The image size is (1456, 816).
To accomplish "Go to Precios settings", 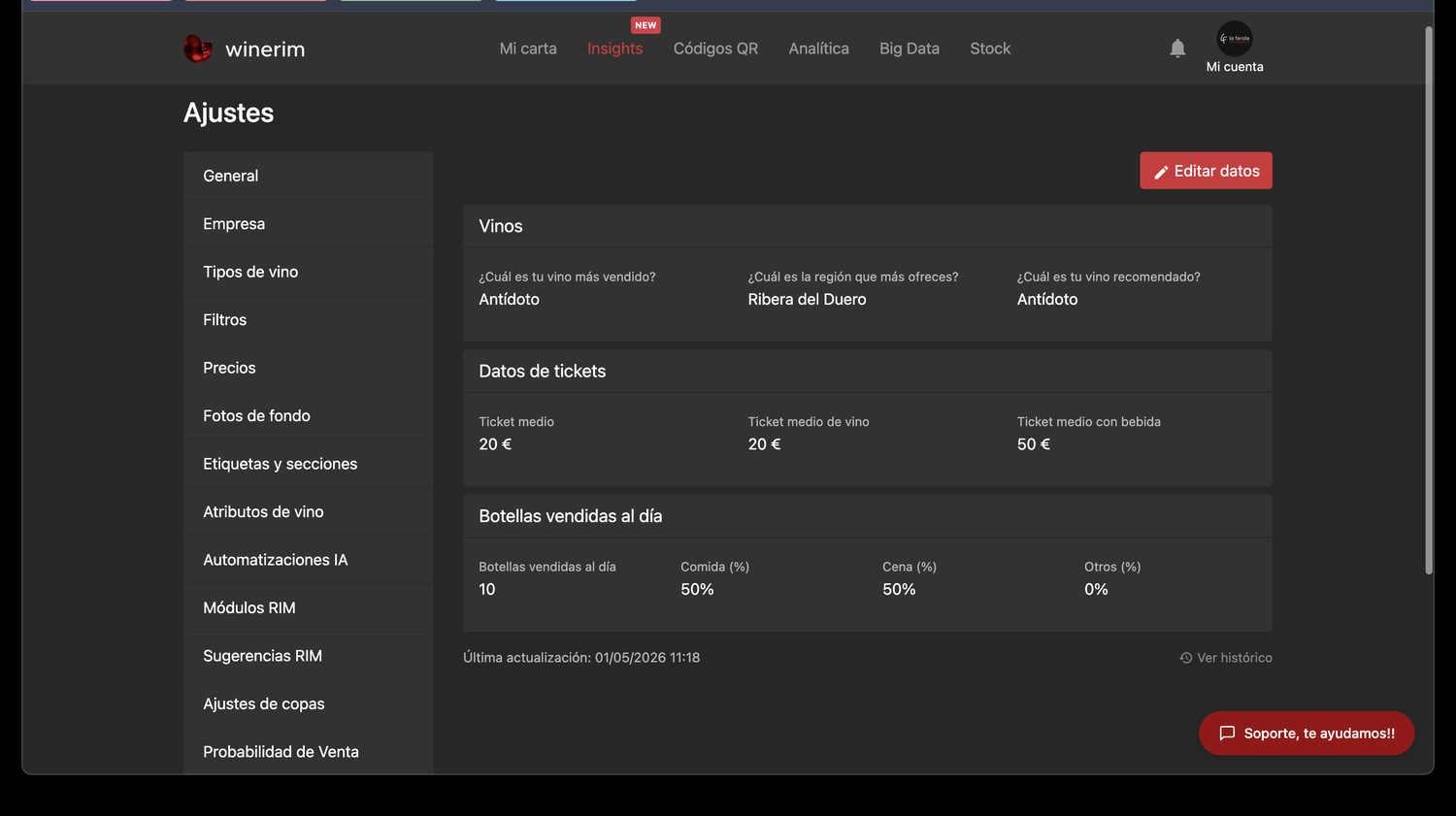I will [309, 368].
